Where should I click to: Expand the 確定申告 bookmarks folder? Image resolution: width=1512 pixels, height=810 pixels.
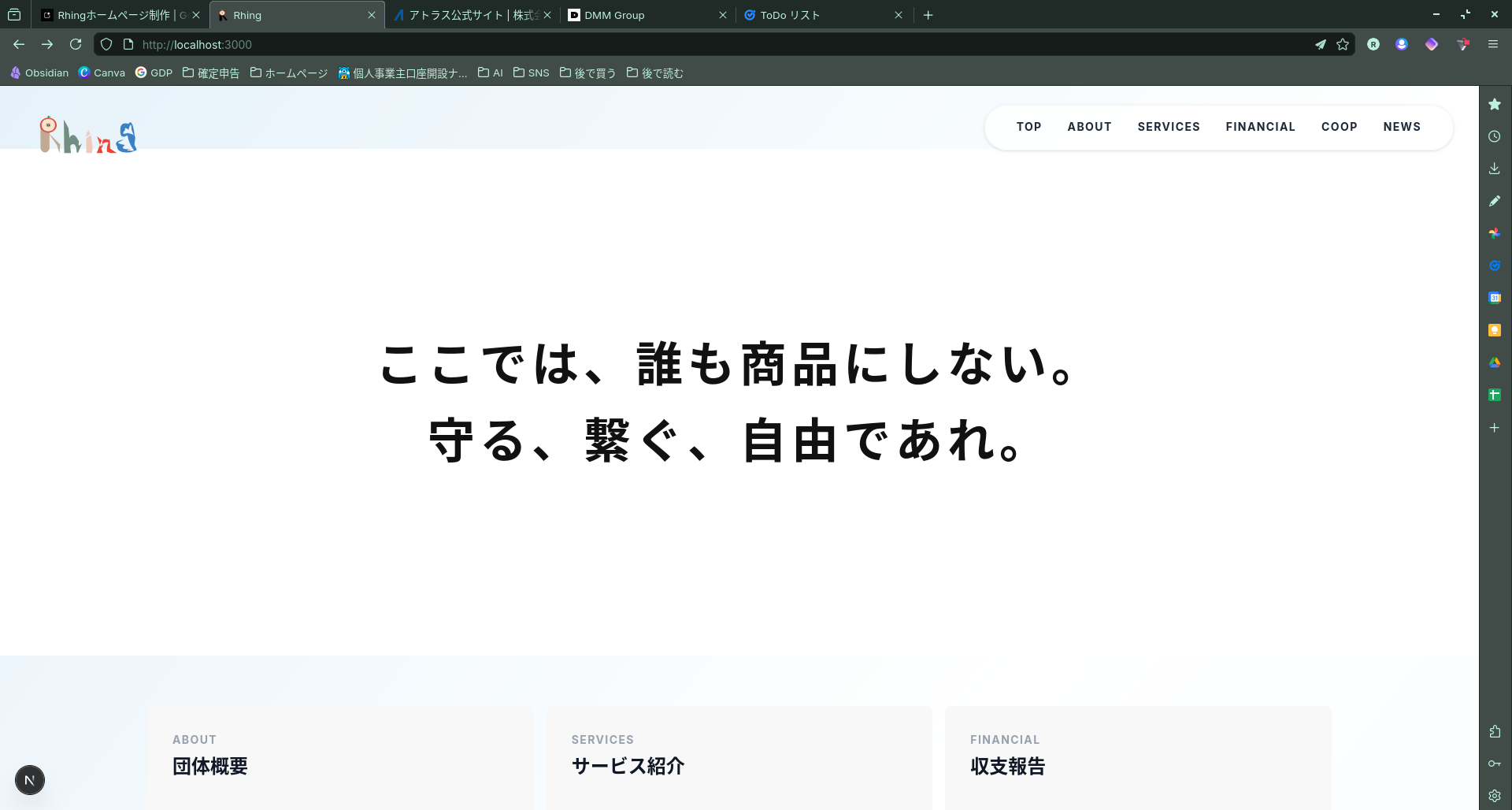point(211,73)
